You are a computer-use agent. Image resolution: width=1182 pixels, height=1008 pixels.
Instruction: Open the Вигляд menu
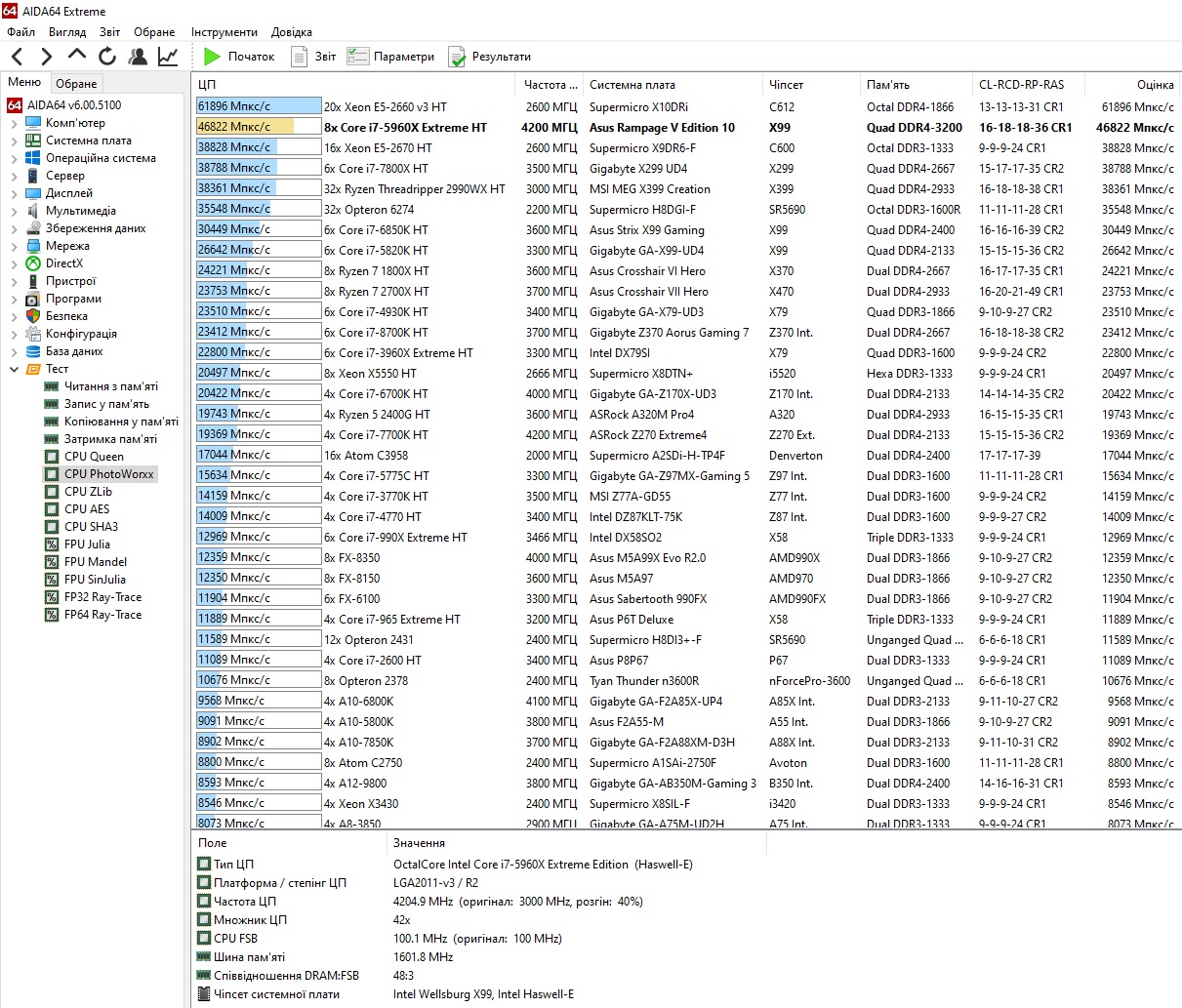tap(67, 32)
